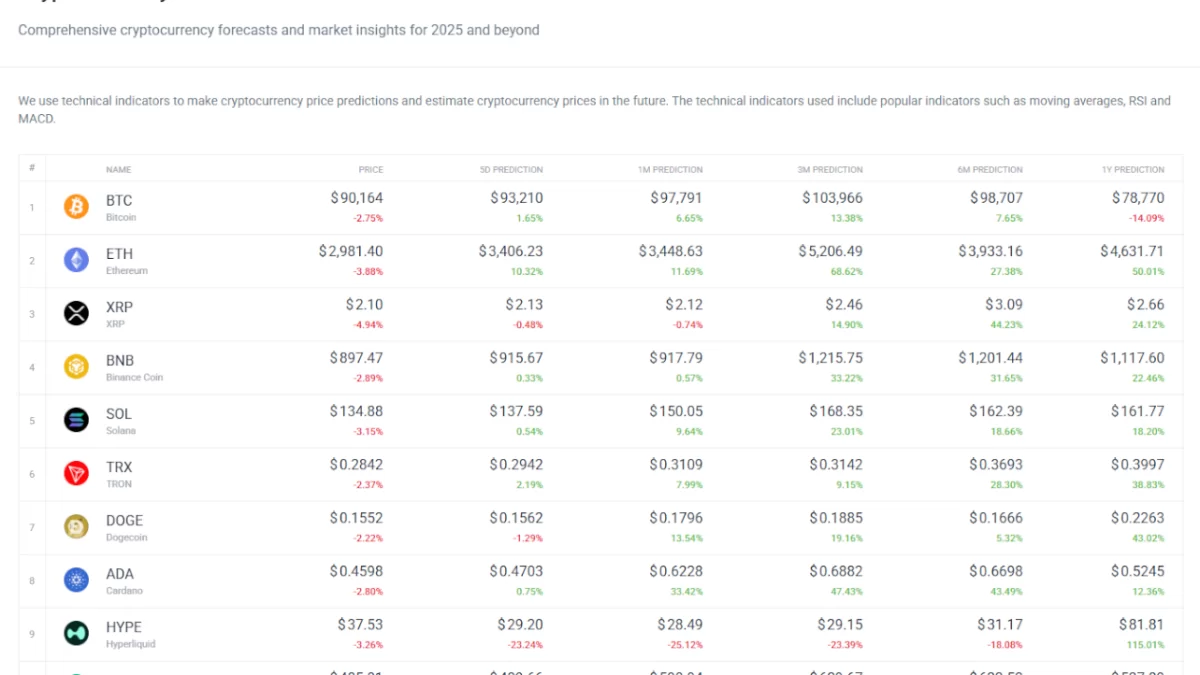Click the Binance Coin icon

point(77,367)
